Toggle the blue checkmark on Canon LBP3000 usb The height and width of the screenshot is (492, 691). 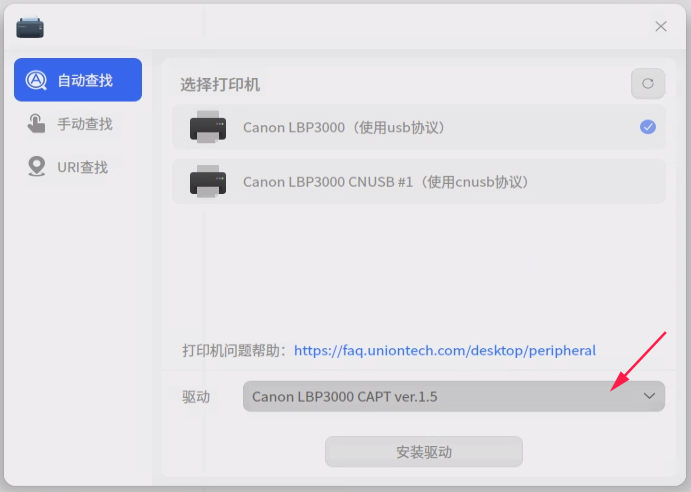pyautogui.click(x=647, y=127)
